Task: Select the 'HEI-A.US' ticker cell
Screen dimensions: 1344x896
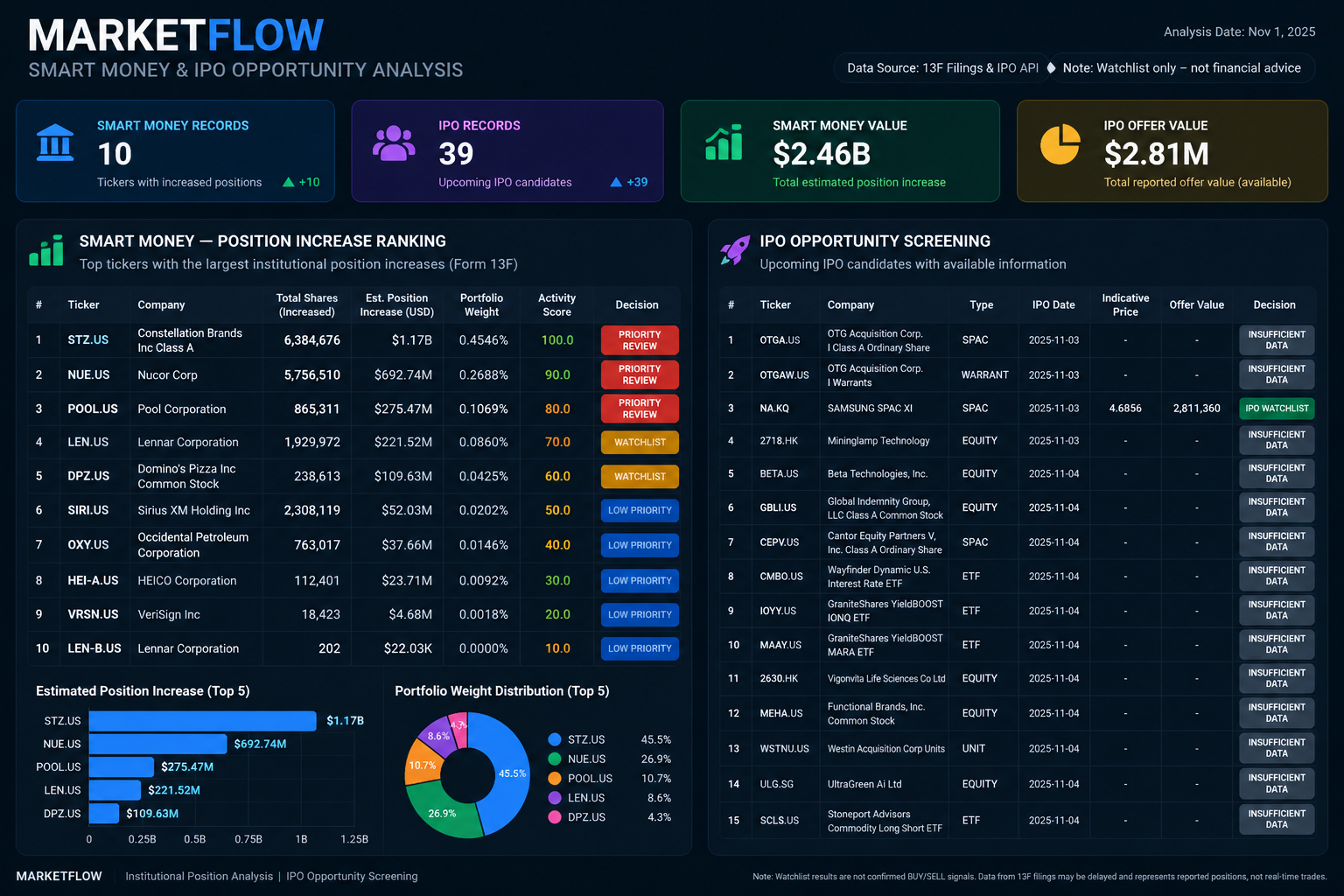Action: click(93, 580)
